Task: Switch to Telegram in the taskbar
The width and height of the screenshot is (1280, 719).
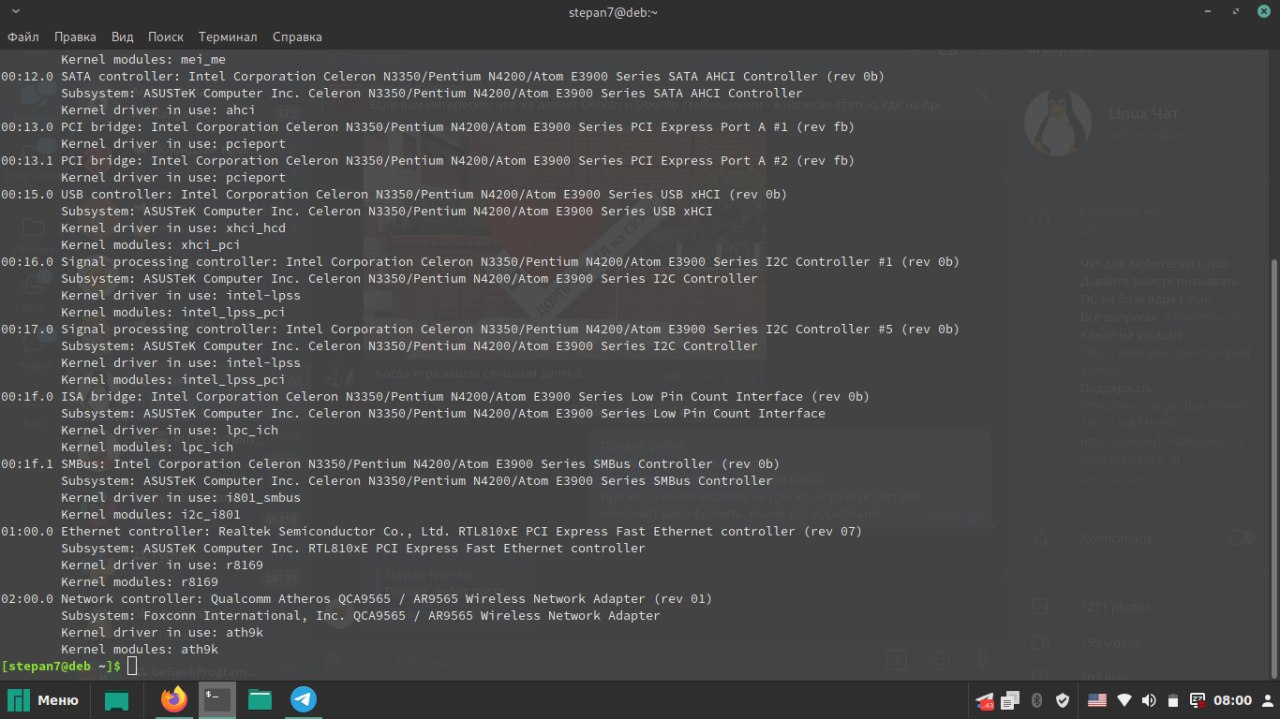Action: tap(303, 700)
